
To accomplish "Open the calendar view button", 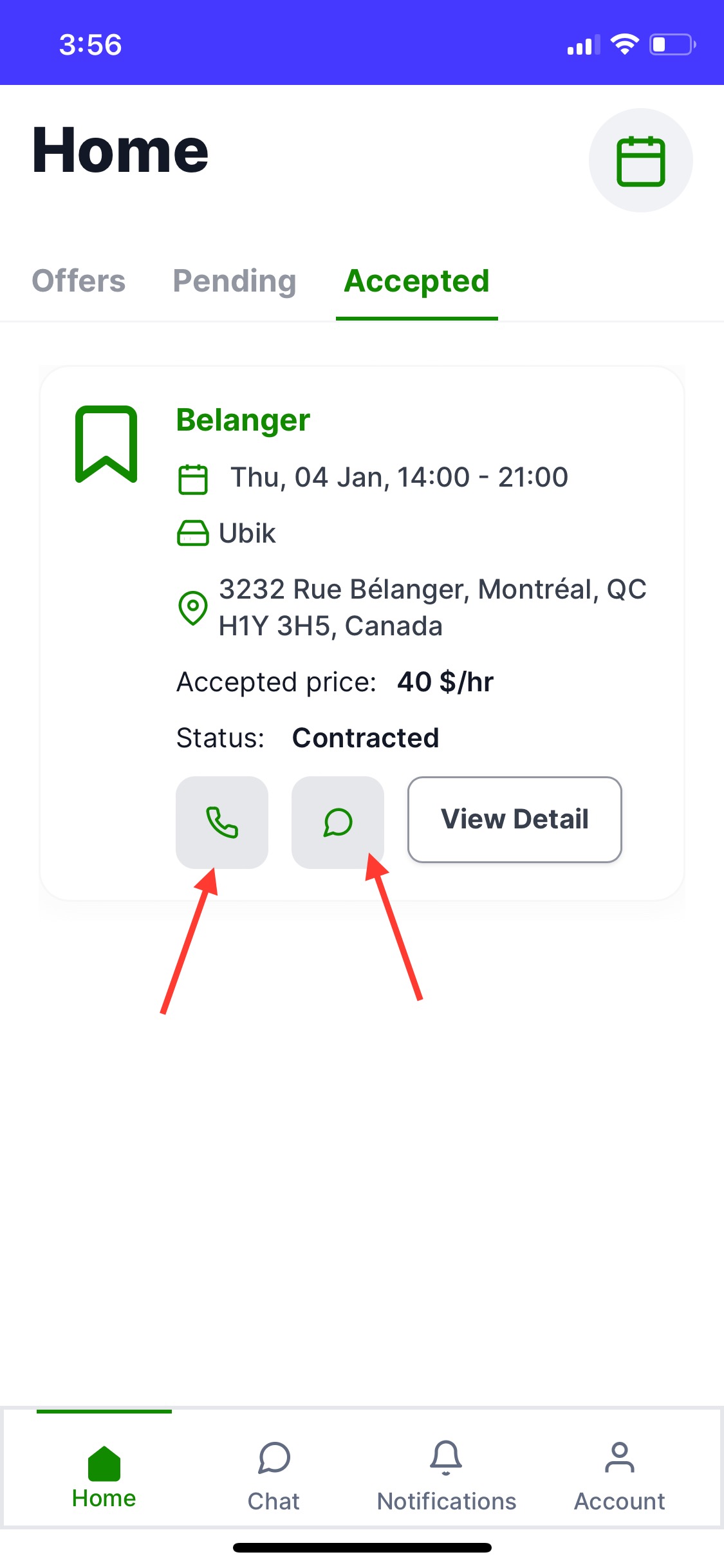I will (x=640, y=160).
